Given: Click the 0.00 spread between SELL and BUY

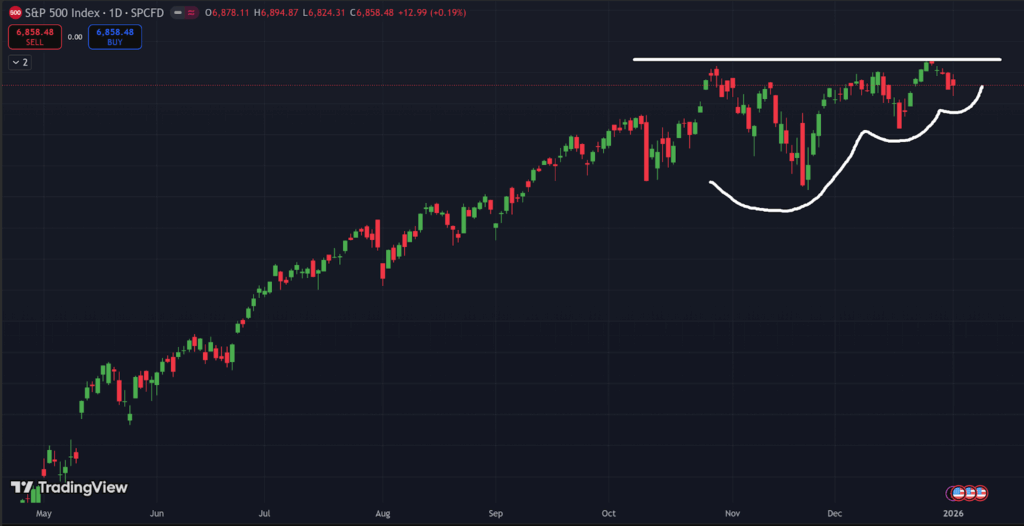Looking at the screenshot, I should pyautogui.click(x=74, y=37).
